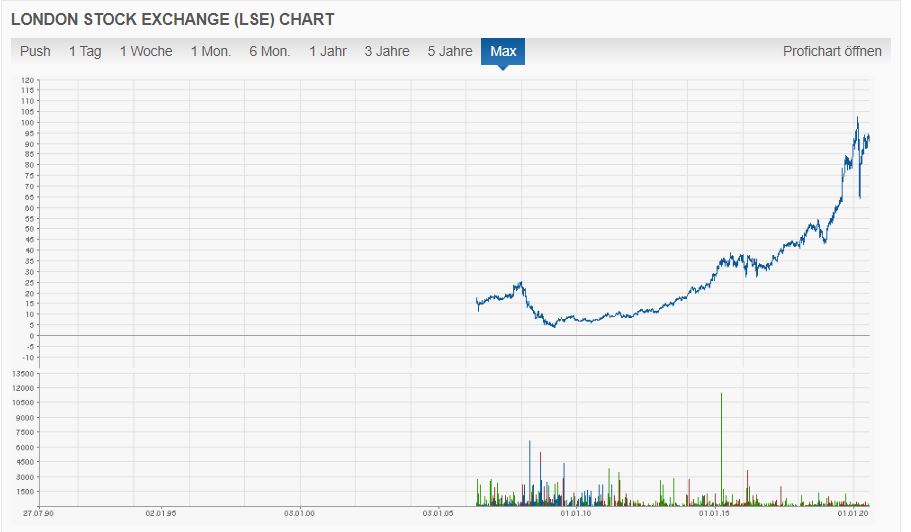
Task: Switch to the 1 Tag timeframe
Action: (x=85, y=51)
